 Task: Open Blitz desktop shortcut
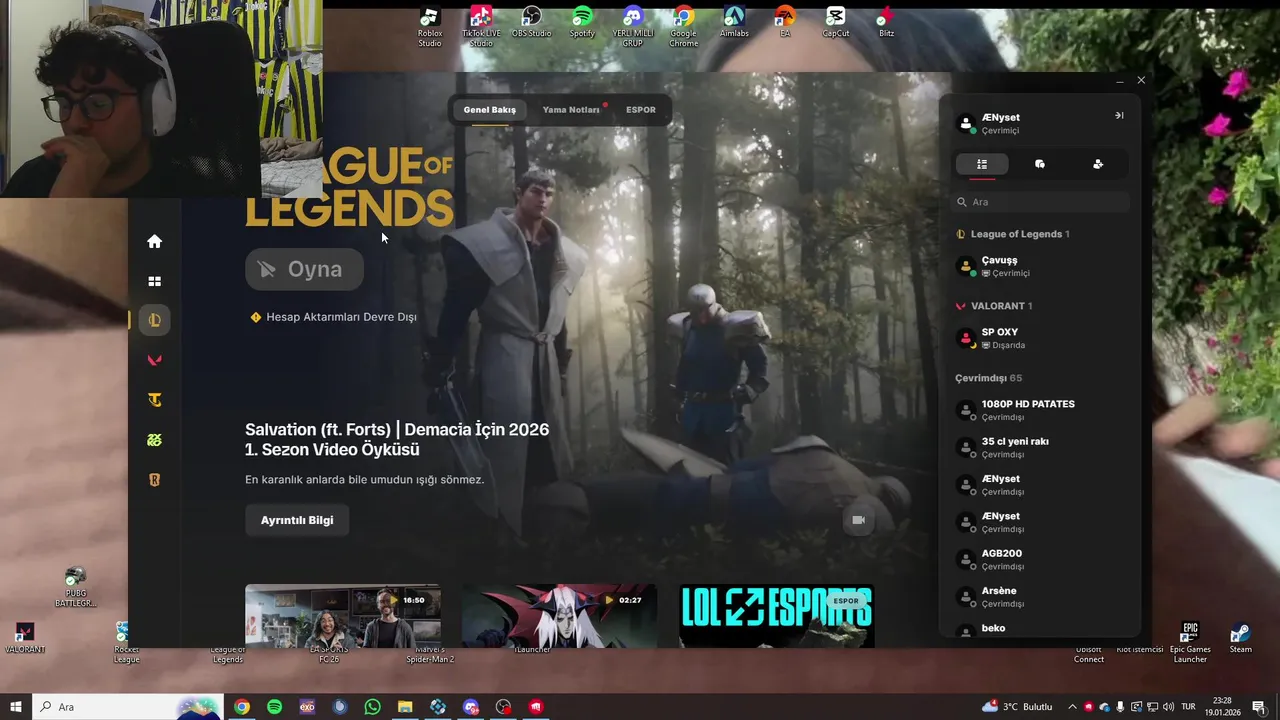pyautogui.click(x=886, y=23)
